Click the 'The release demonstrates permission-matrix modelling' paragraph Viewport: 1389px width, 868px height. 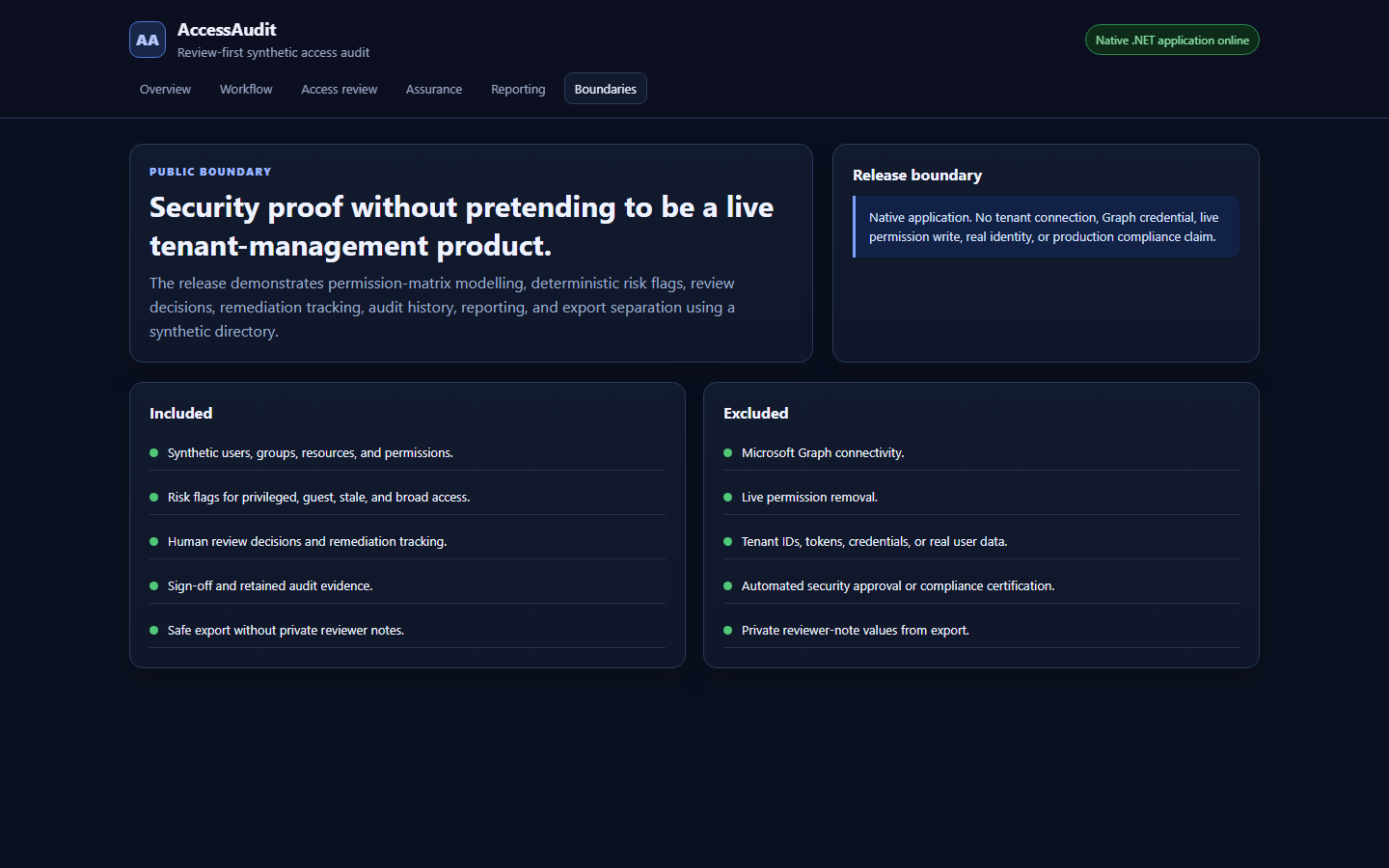tap(442, 307)
